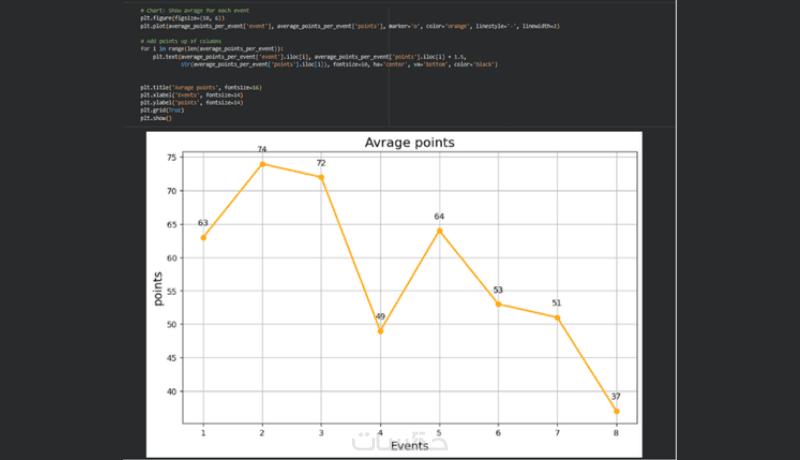Click the y-axis tick label 40

pyautogui.click(x=172, y=391)
